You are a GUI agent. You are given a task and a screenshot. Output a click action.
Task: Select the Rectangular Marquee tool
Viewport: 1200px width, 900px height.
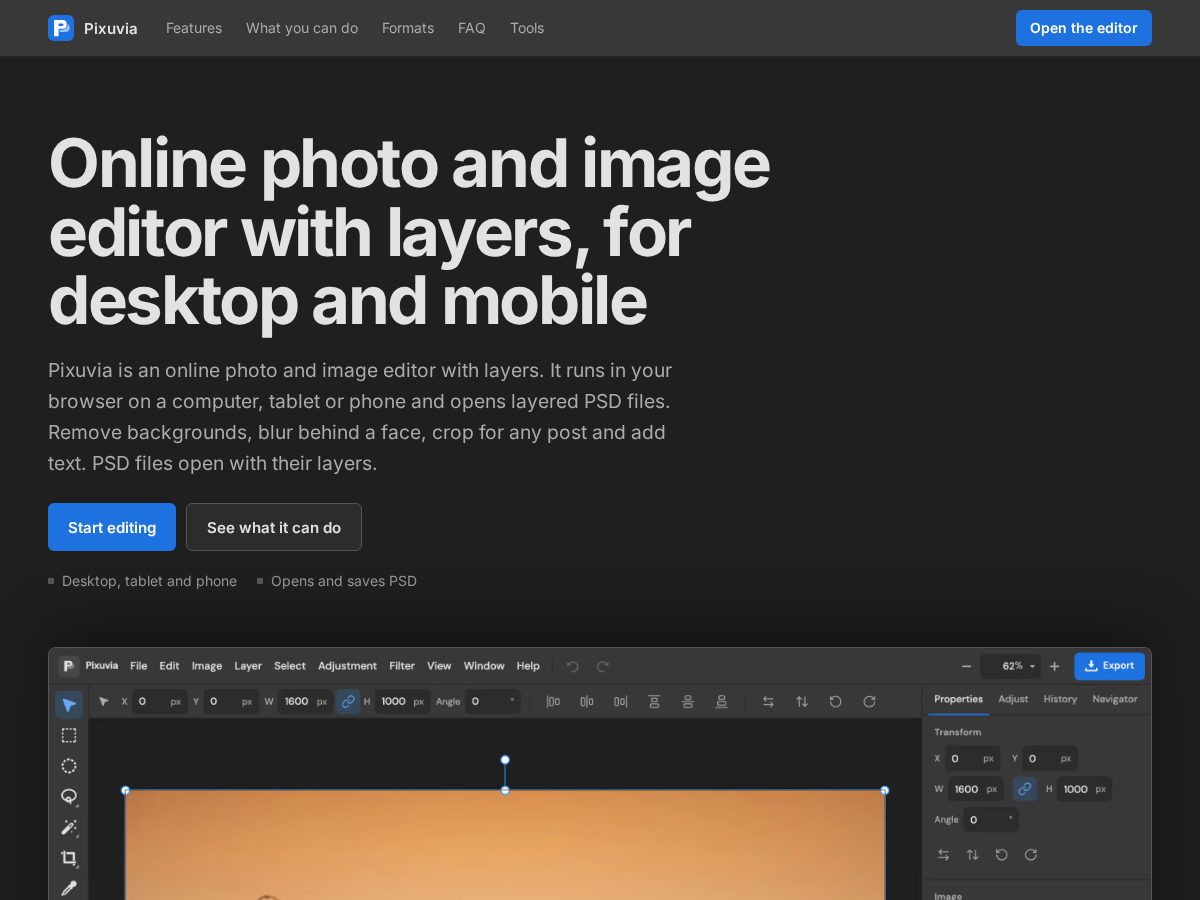coord(69,735)
